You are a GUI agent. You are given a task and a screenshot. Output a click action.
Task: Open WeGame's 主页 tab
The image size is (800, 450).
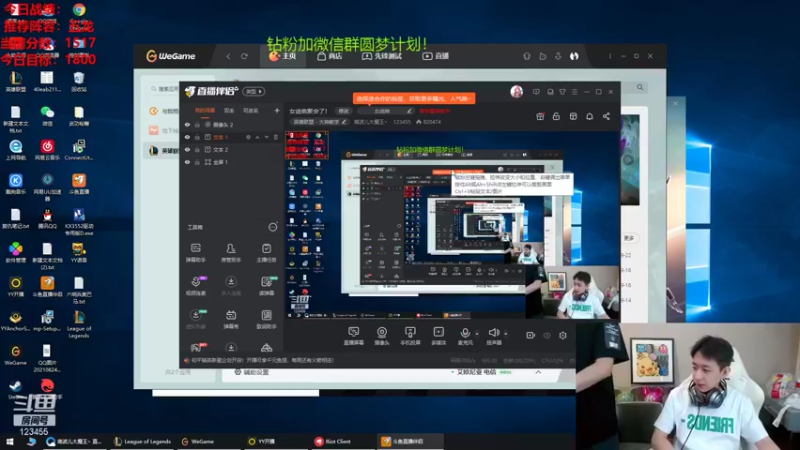[283, 56]
